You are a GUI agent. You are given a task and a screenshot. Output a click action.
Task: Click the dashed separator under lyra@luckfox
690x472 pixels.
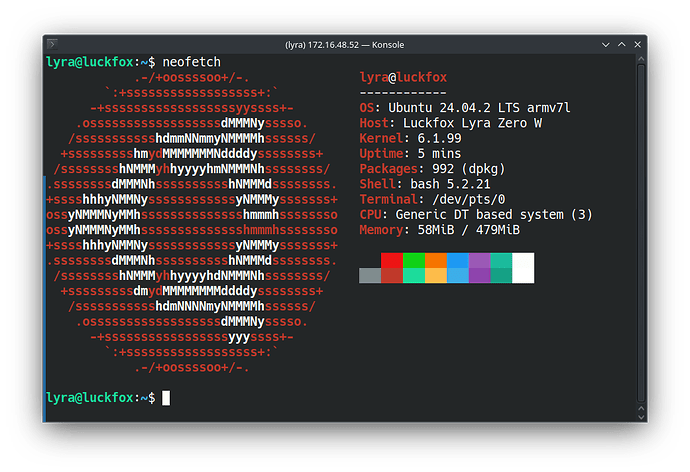pos(403,93)
